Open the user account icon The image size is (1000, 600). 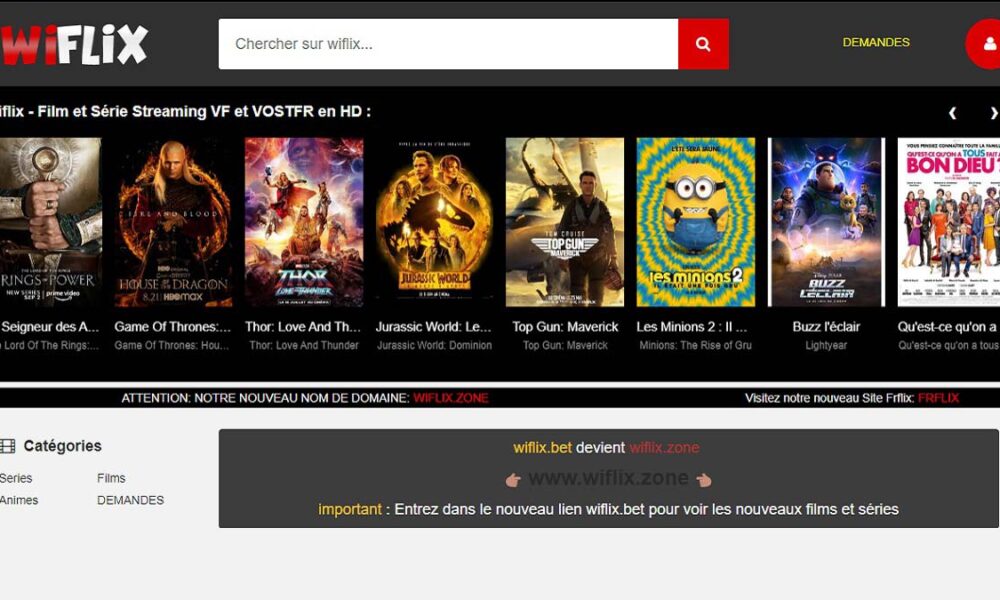click(985, 44)
